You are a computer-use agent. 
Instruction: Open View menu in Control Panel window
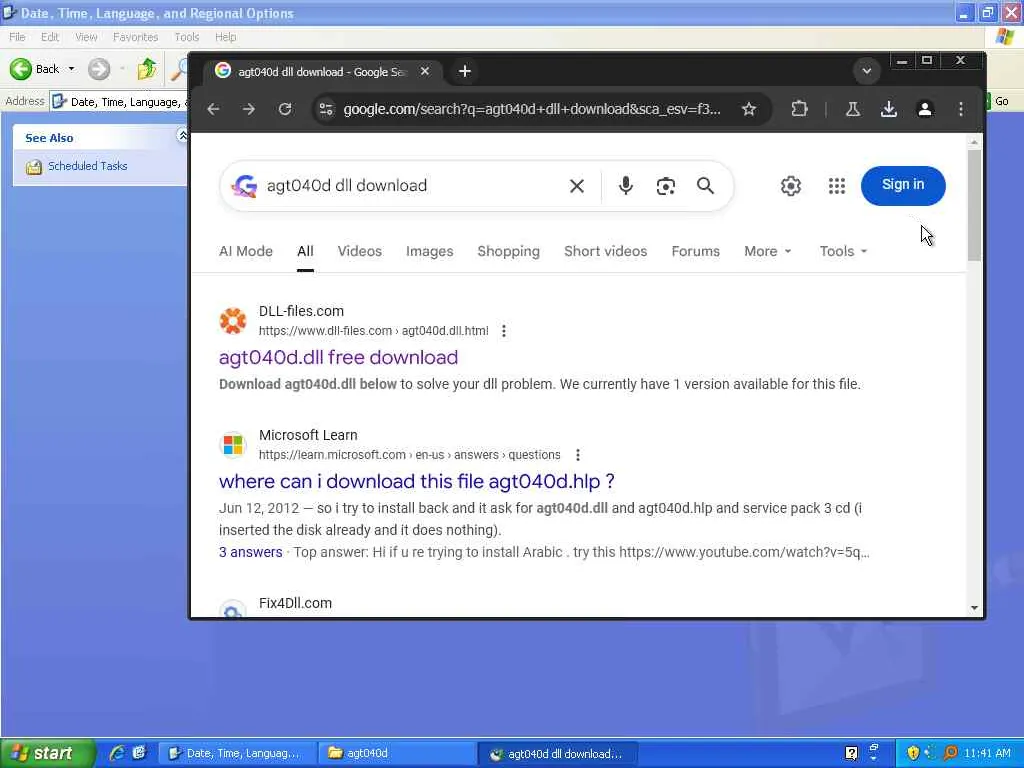pyautogui.click(x=86, y=37)
